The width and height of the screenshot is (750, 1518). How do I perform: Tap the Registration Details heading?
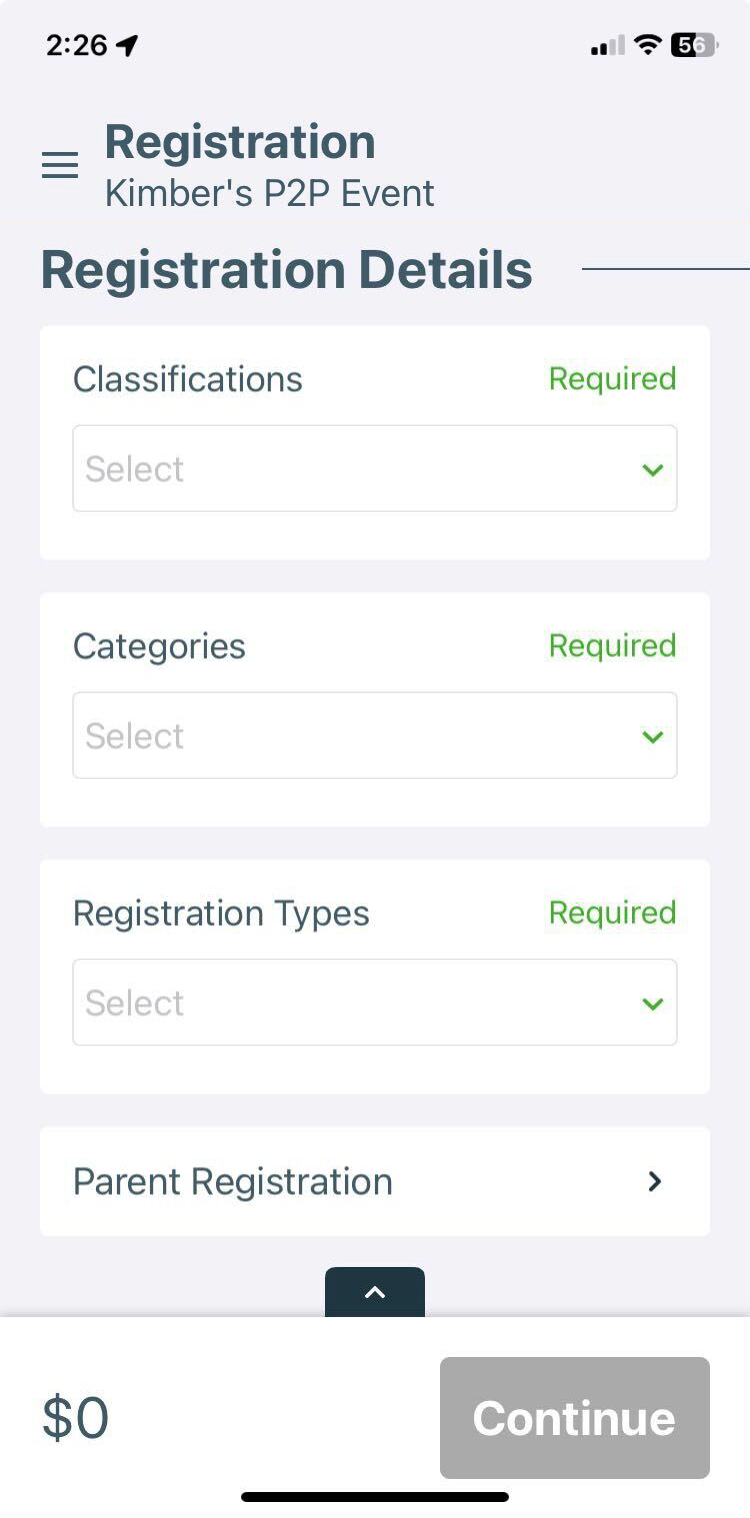point(287,270)
